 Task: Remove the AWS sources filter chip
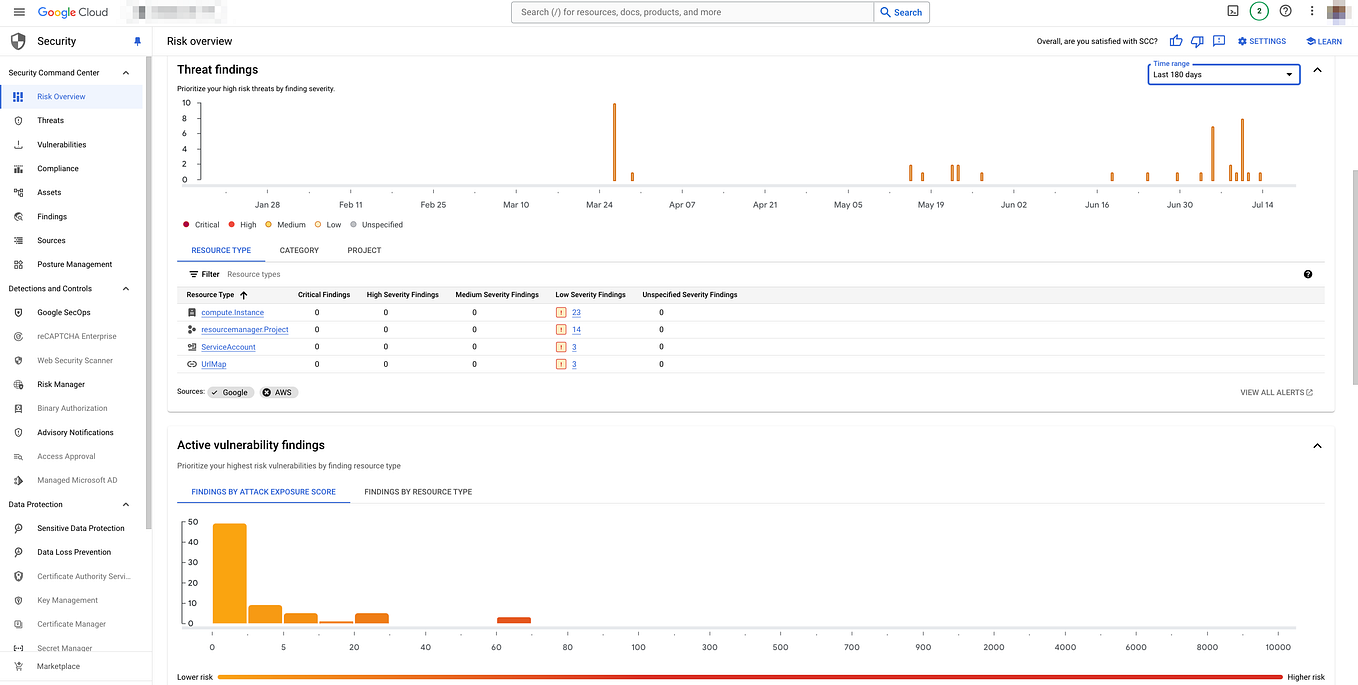pyautogui.click(x=267, y=392)
